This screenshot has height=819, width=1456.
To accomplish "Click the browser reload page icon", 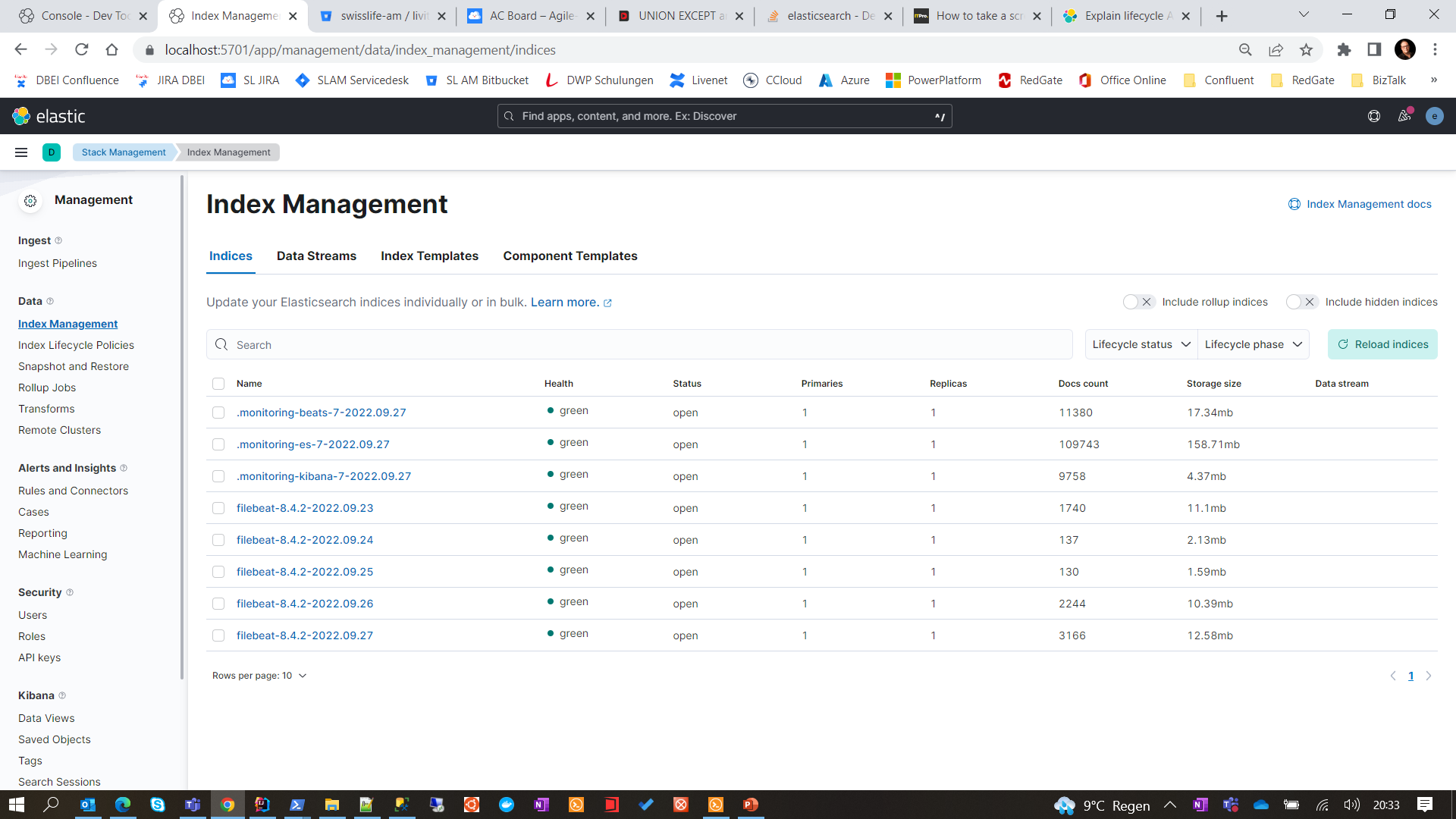I will pos(82,50).
